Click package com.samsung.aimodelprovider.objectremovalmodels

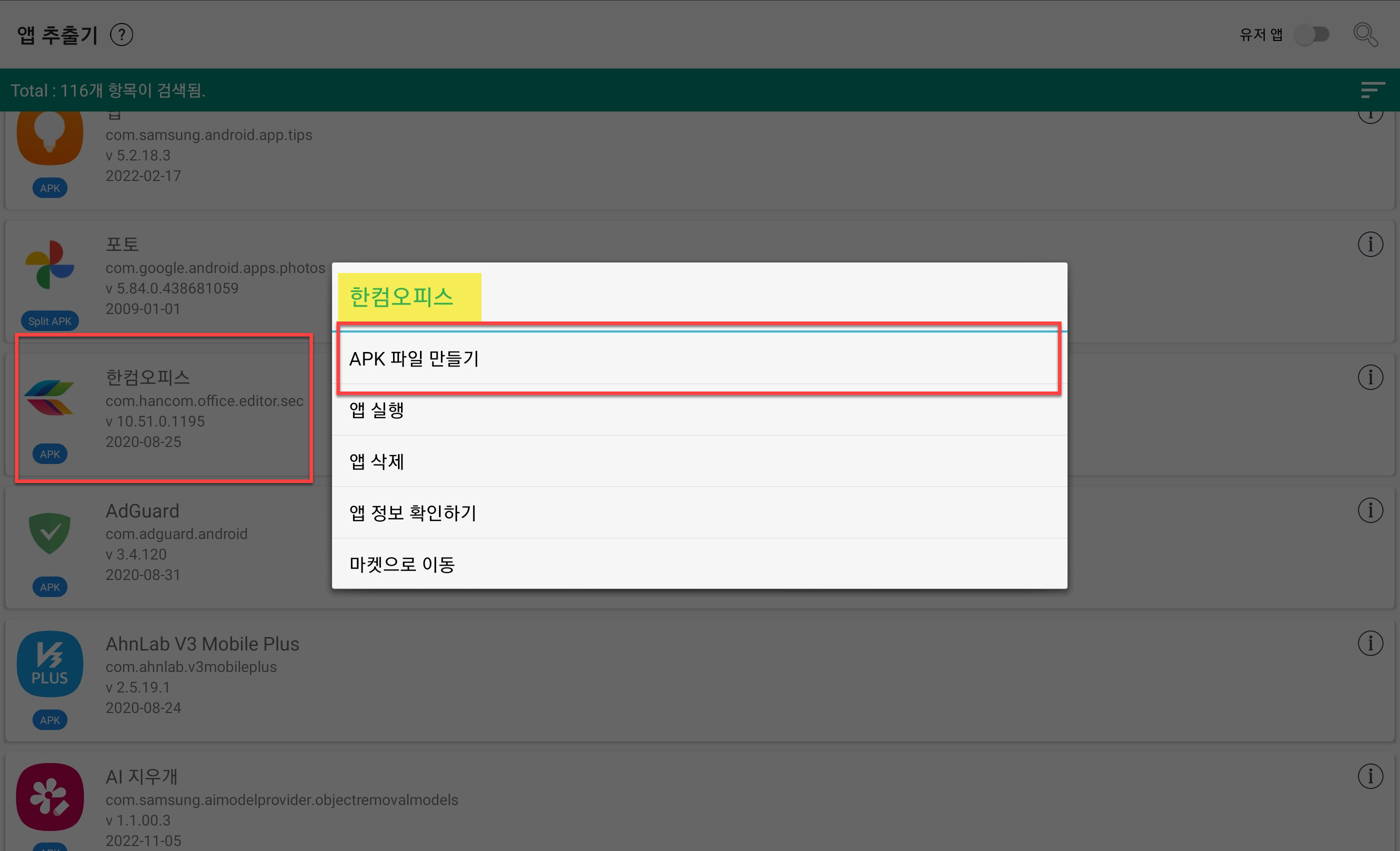click(x=282, y=799)
